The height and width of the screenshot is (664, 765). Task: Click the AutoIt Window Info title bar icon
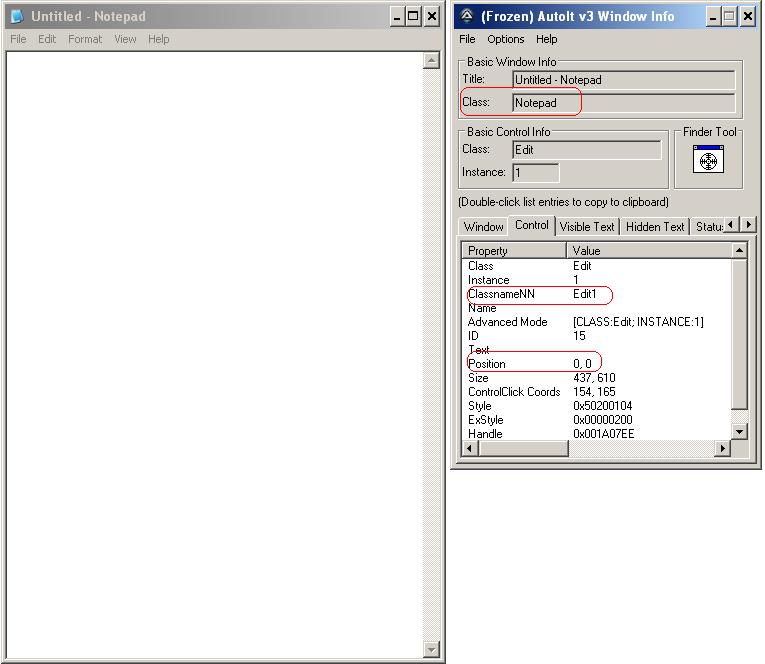(x=467, y=16)
